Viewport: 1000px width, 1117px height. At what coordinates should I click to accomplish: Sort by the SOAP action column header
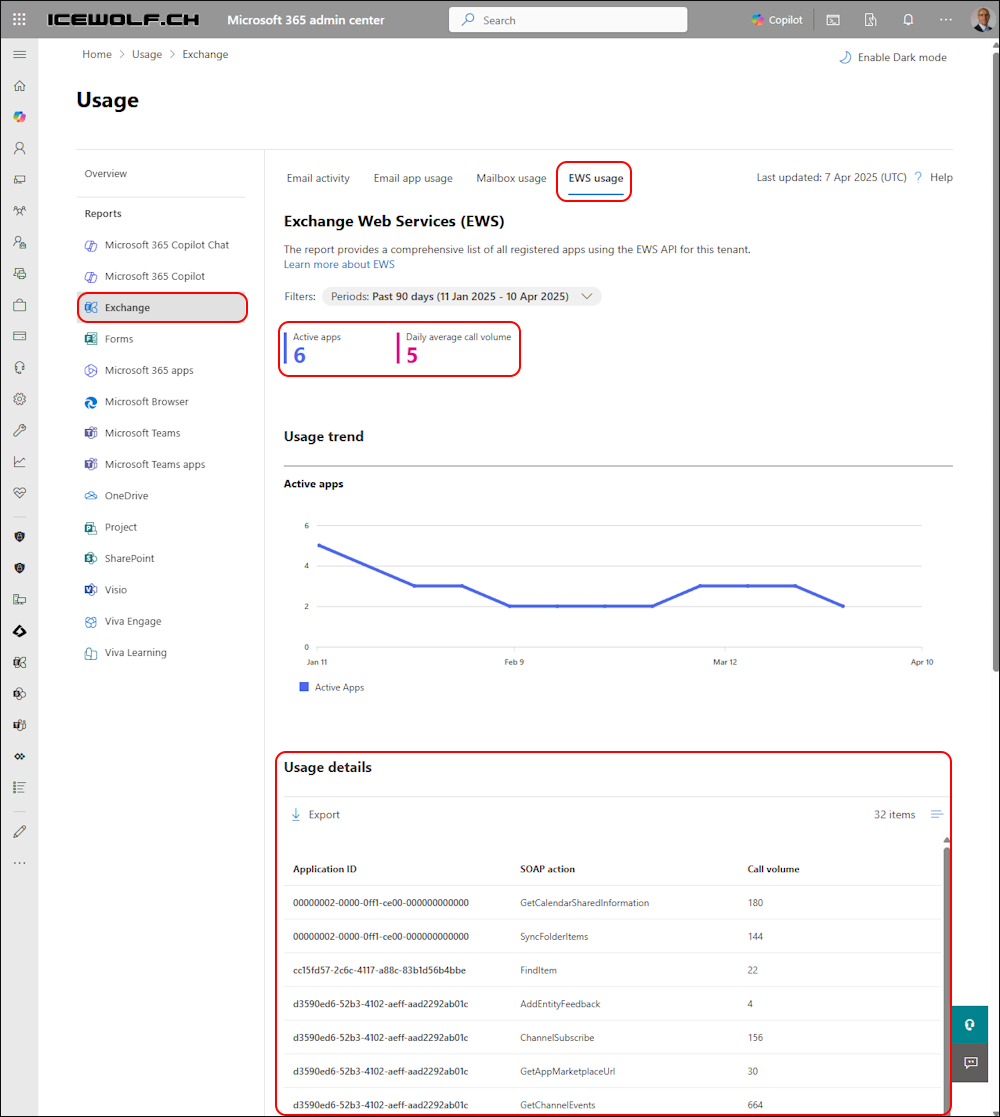(547, 869)
